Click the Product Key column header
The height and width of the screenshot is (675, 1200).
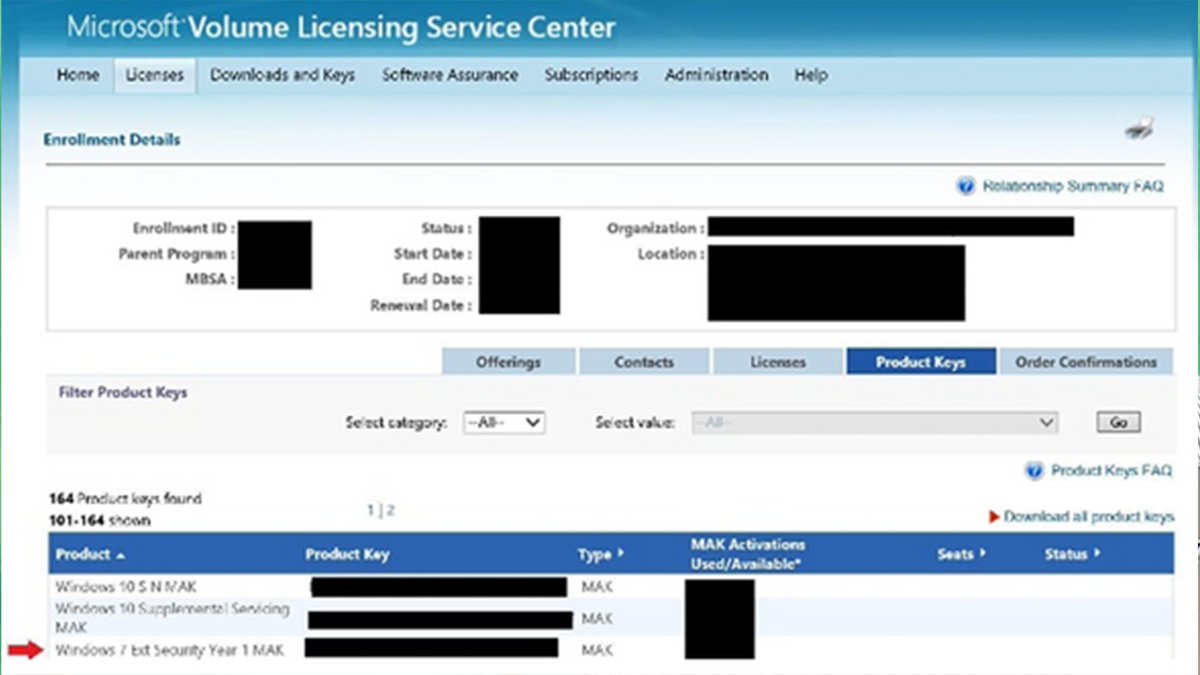(347, 554)
